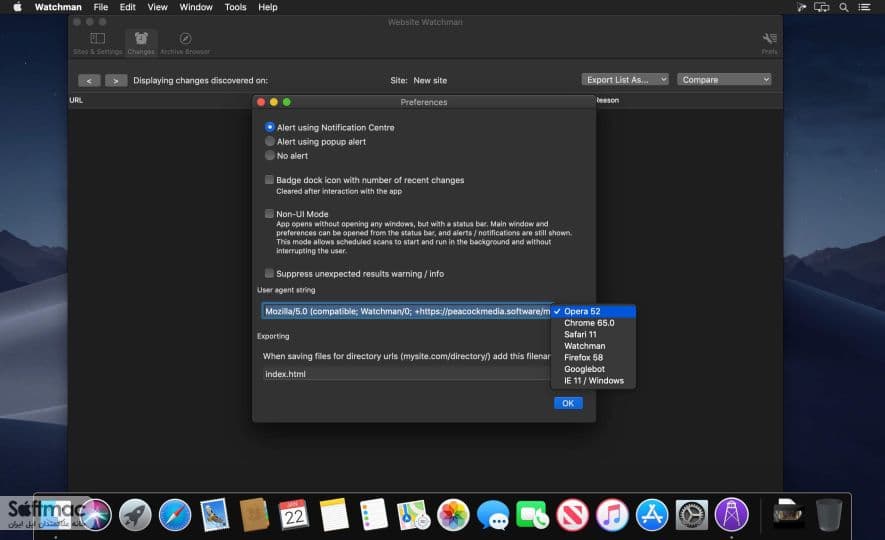Open Messages app in dock
Screen dimensions: 885x540
(x=493, y=515)
